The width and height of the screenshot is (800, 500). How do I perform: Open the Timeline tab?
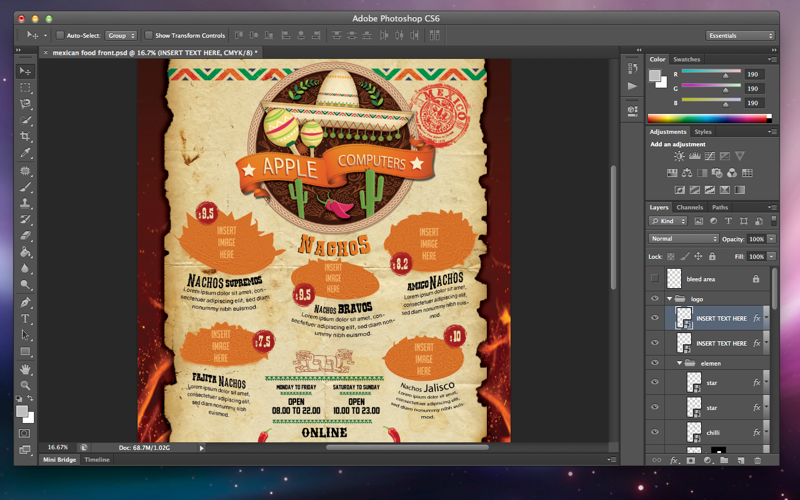click(x=97, y=459)
